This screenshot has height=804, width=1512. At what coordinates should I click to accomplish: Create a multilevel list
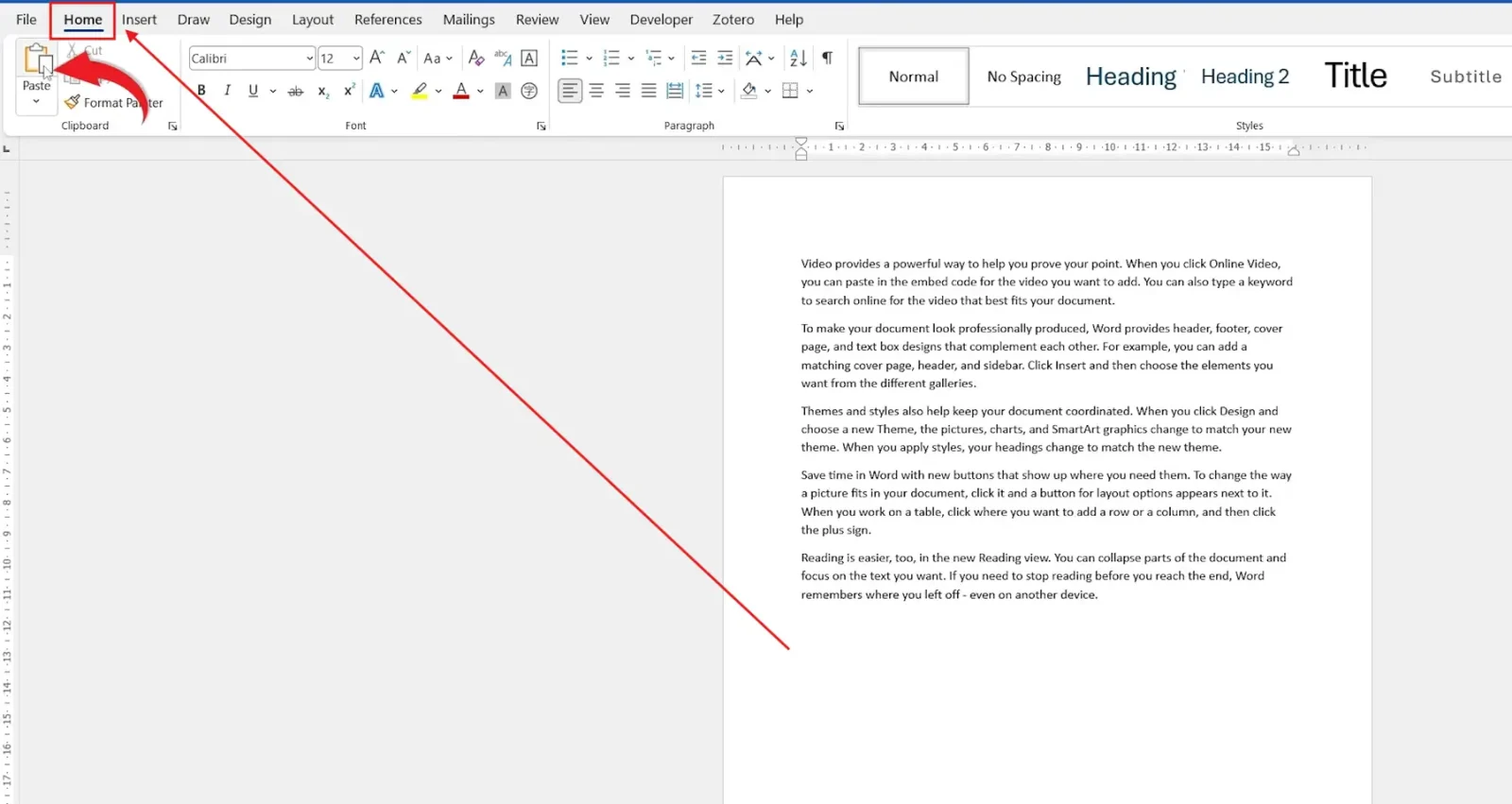654,58
